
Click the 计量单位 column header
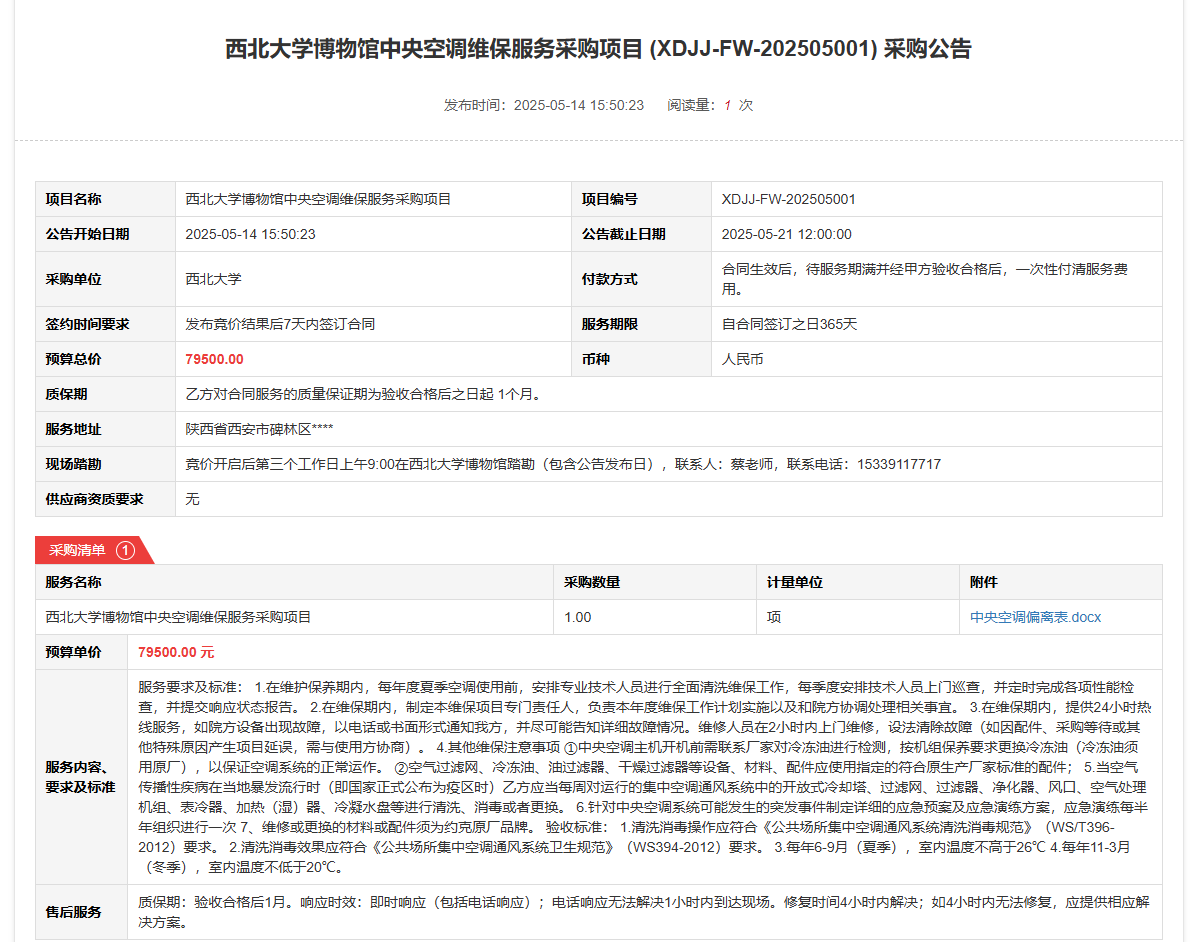[795, 582]
